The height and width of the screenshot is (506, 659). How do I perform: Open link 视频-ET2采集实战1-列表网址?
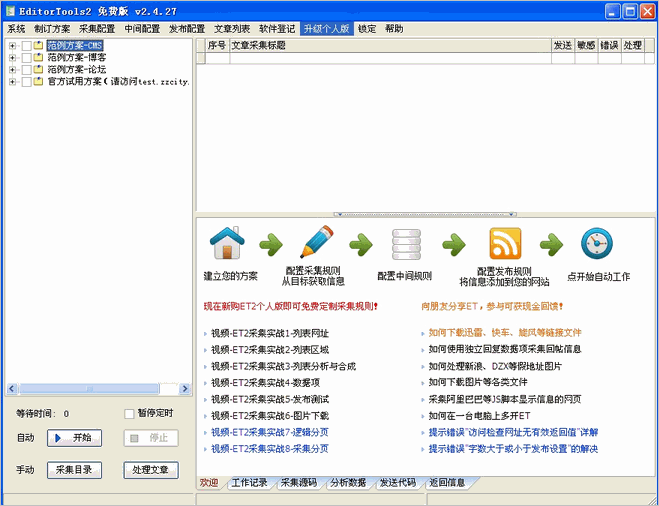click(x=270, y=333)
